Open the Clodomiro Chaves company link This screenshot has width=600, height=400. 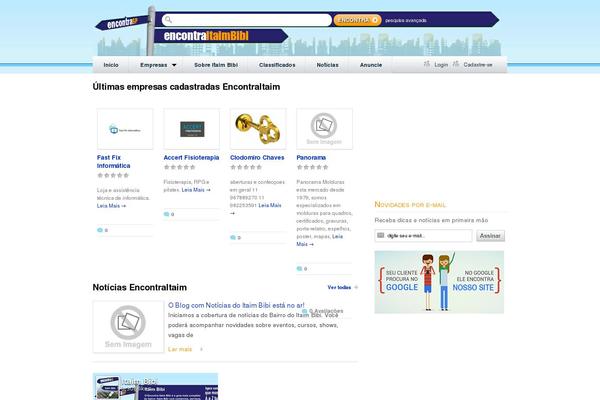click(257, 157)
